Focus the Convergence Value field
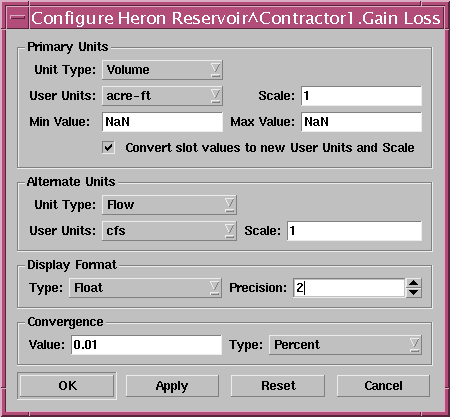This screenshot has height=417, width=450. pyautogui.click(x=146, y=345)
